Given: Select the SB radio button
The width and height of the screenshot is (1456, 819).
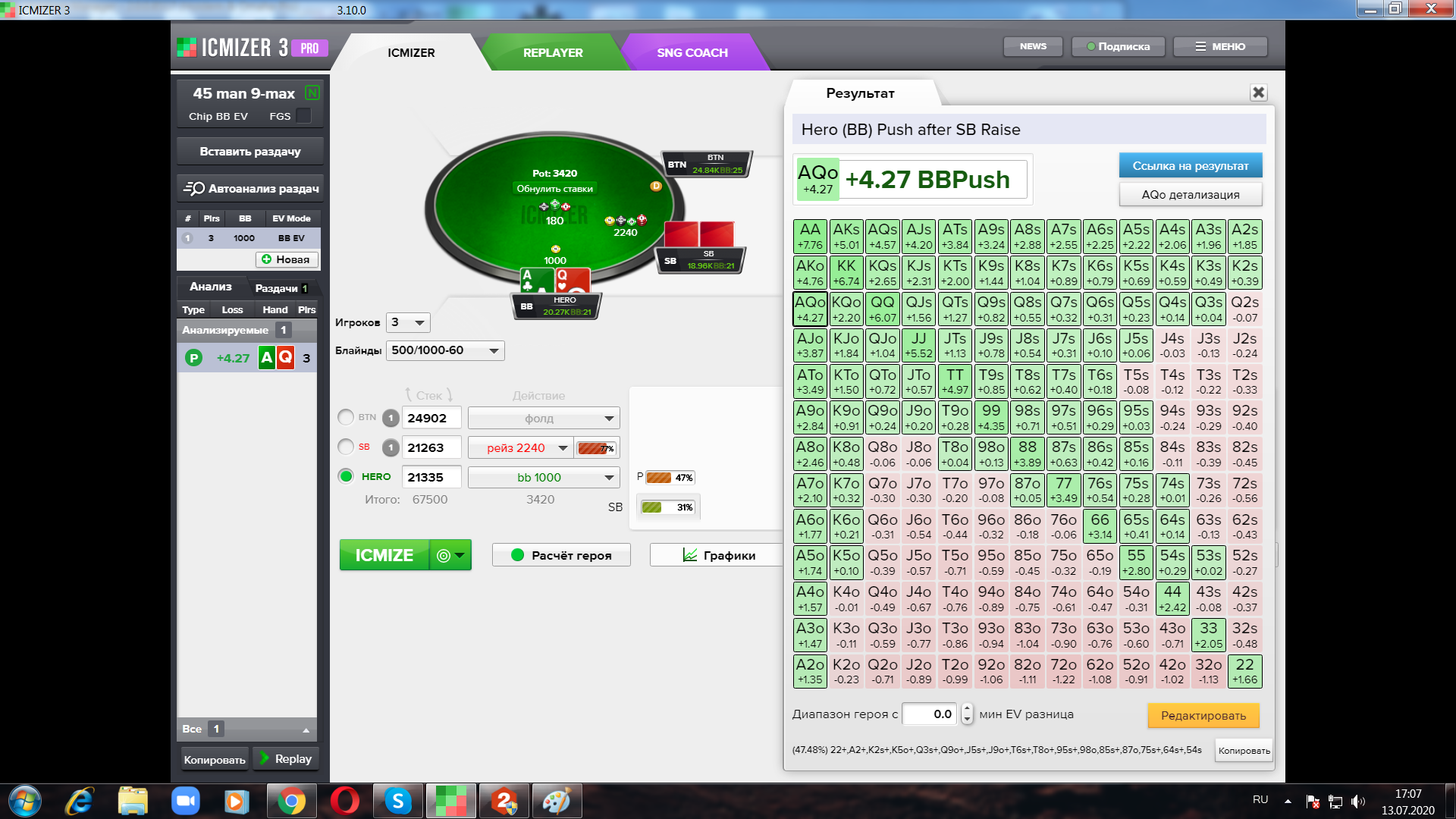Looking at the screenshot, I should coord(346,447).
